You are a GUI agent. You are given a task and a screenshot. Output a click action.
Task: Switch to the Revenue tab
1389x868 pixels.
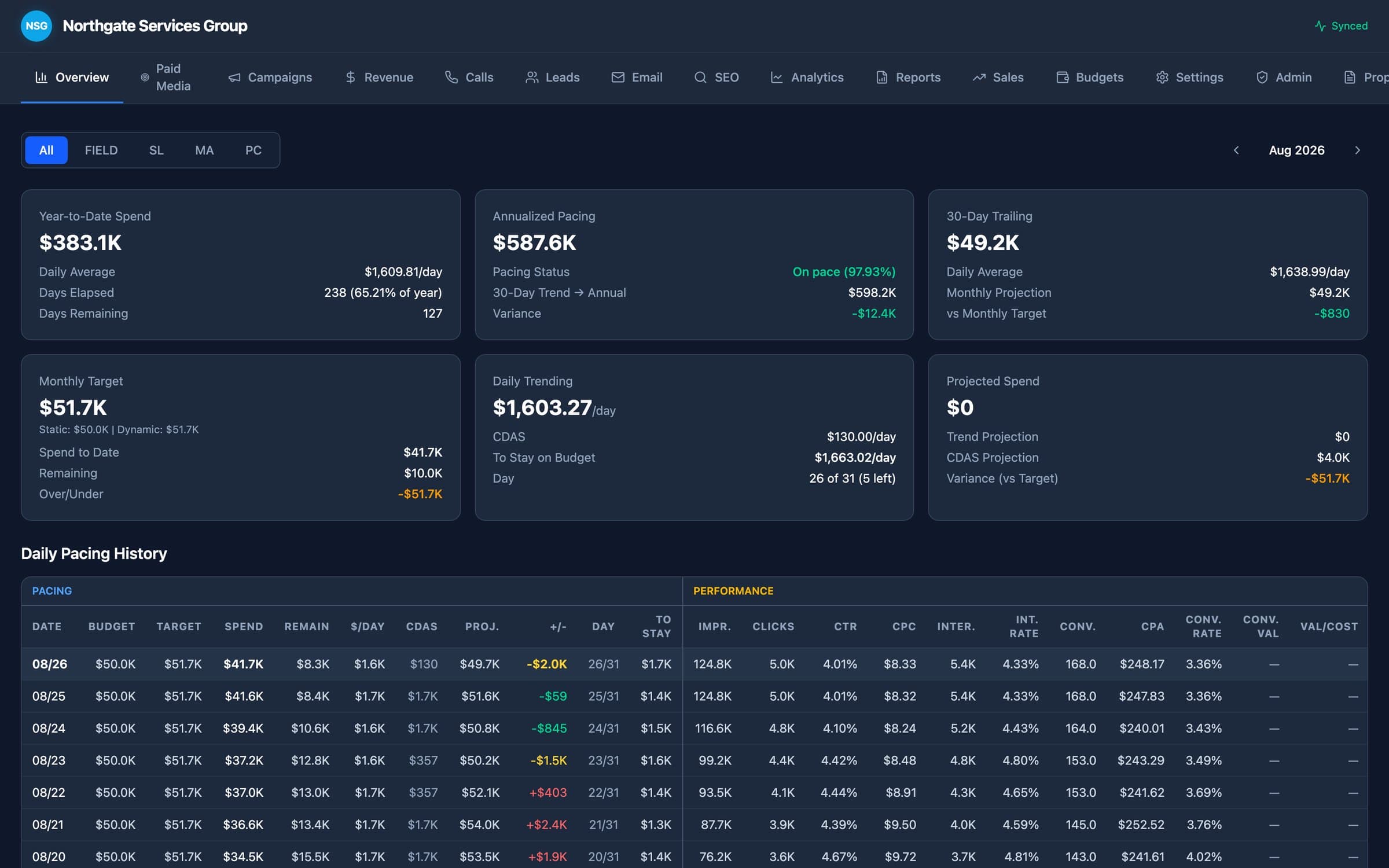tap(379, 77)
